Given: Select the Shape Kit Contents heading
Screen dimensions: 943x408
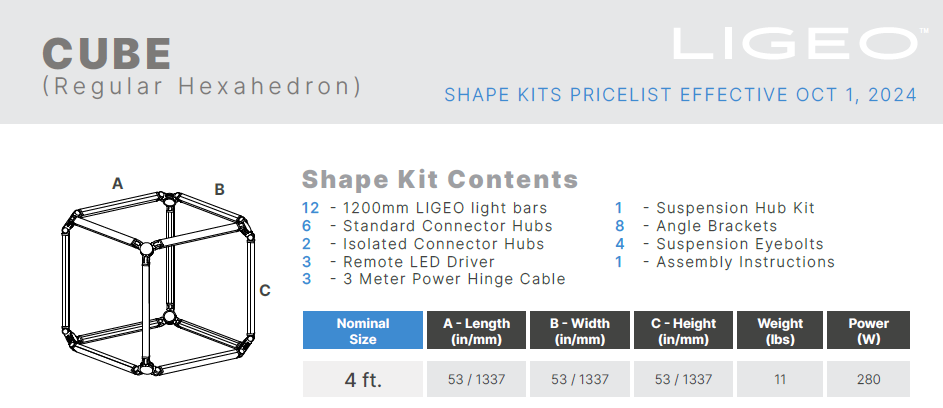Looking at the screenshot, I should point(440,180).
